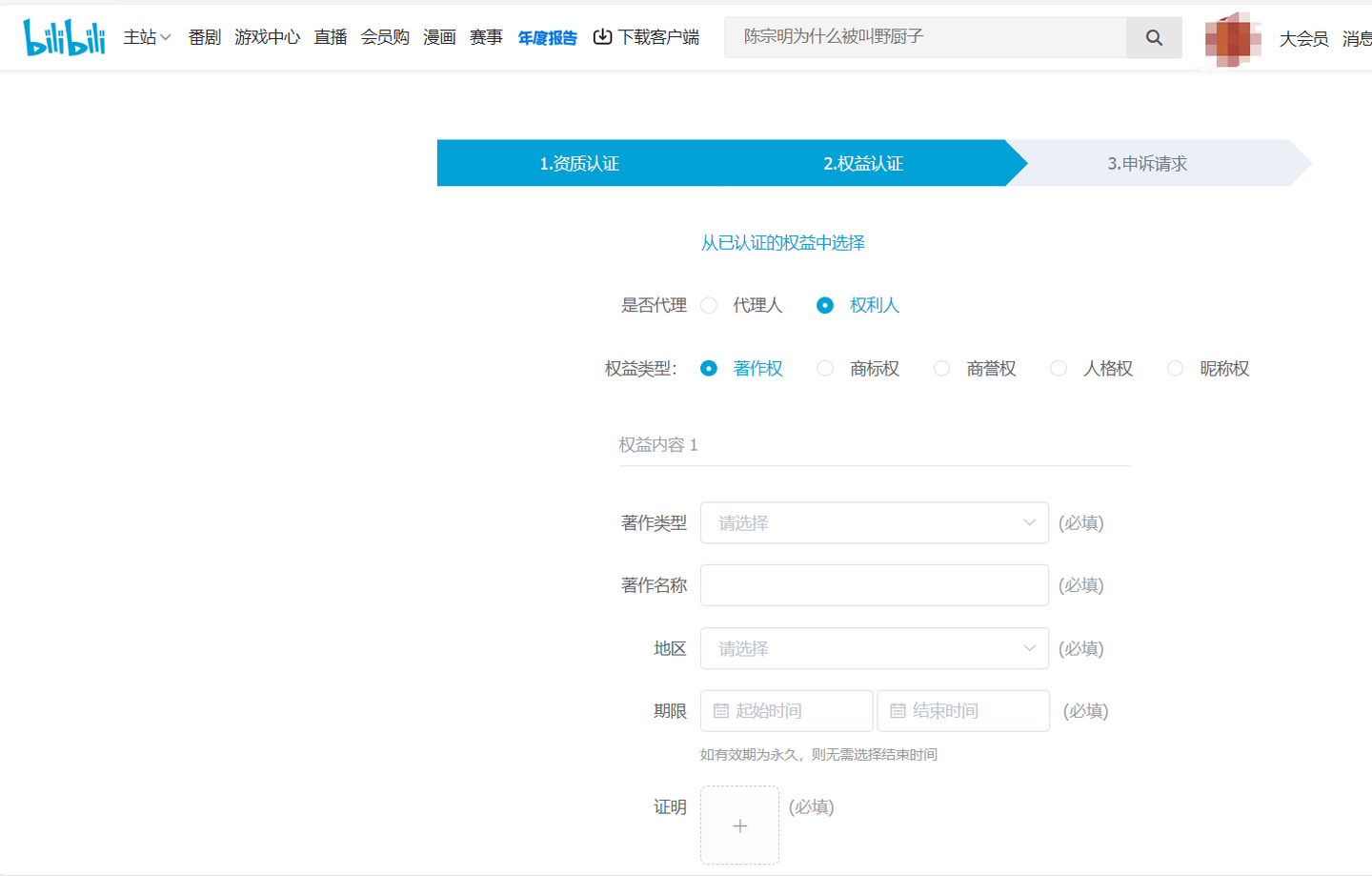Go to step 3.申诉请求
Image resolution: width=1372 pixels, height=876 pixels.
click(1147, 163)
